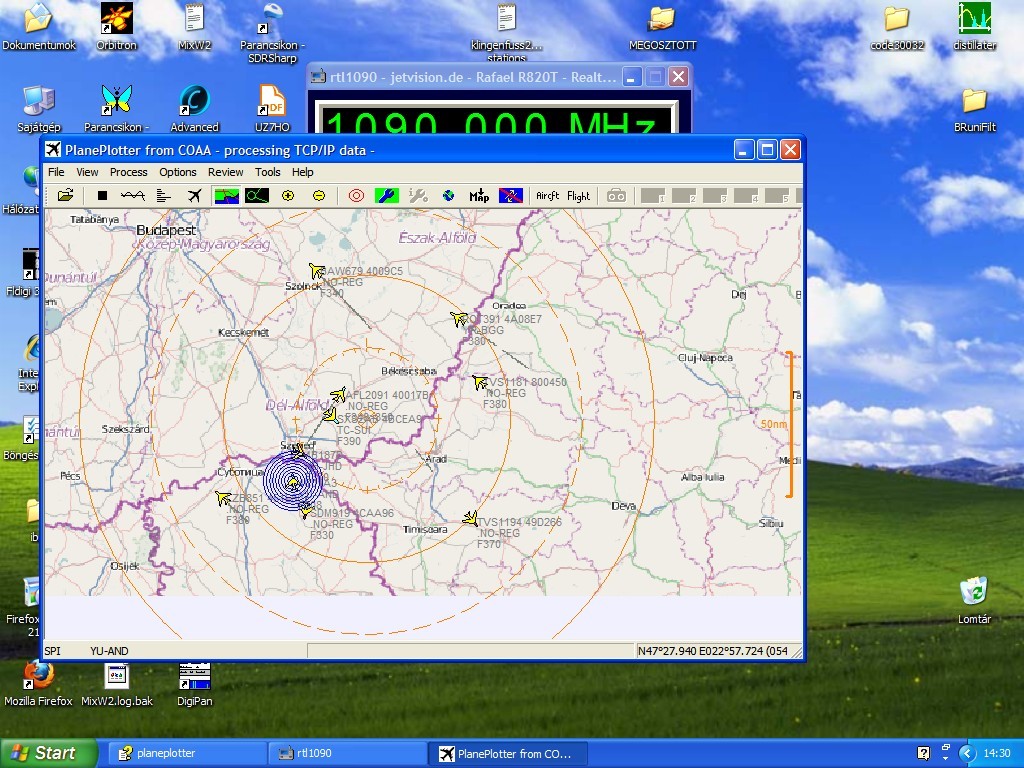The image size is (1024, 768).
Task: Click the Flight toolbar button
Action: [578, 195]
